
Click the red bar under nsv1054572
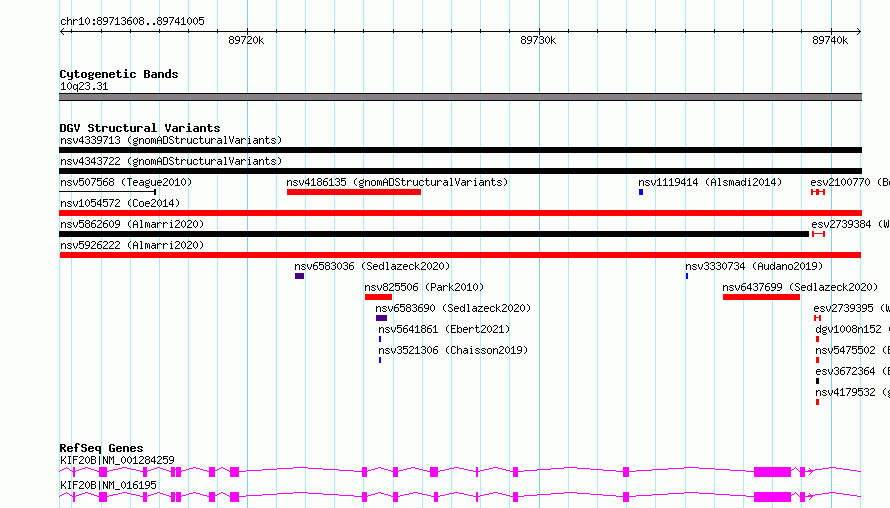(x=460, y=213)
